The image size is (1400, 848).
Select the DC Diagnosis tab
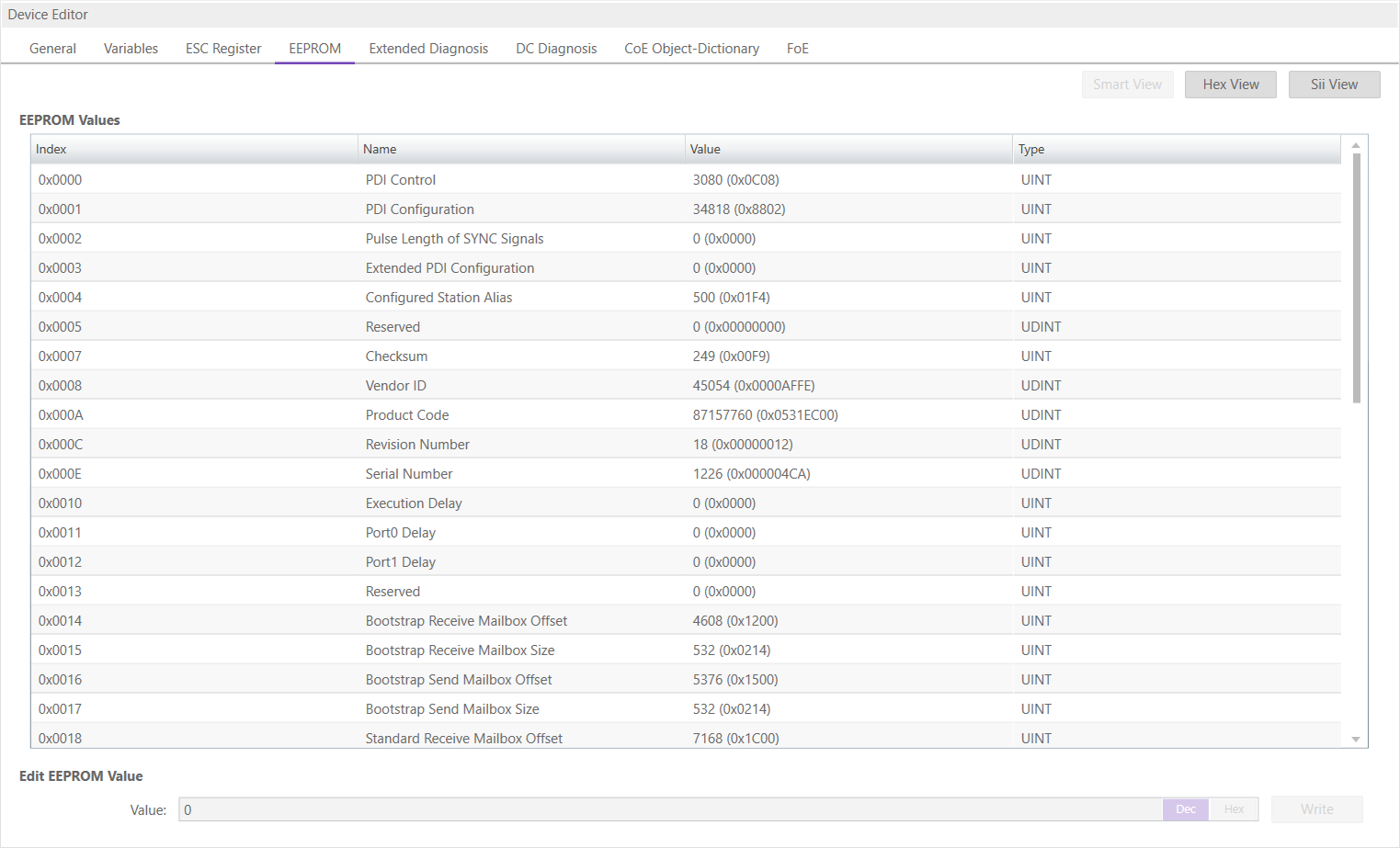point(556,49)
